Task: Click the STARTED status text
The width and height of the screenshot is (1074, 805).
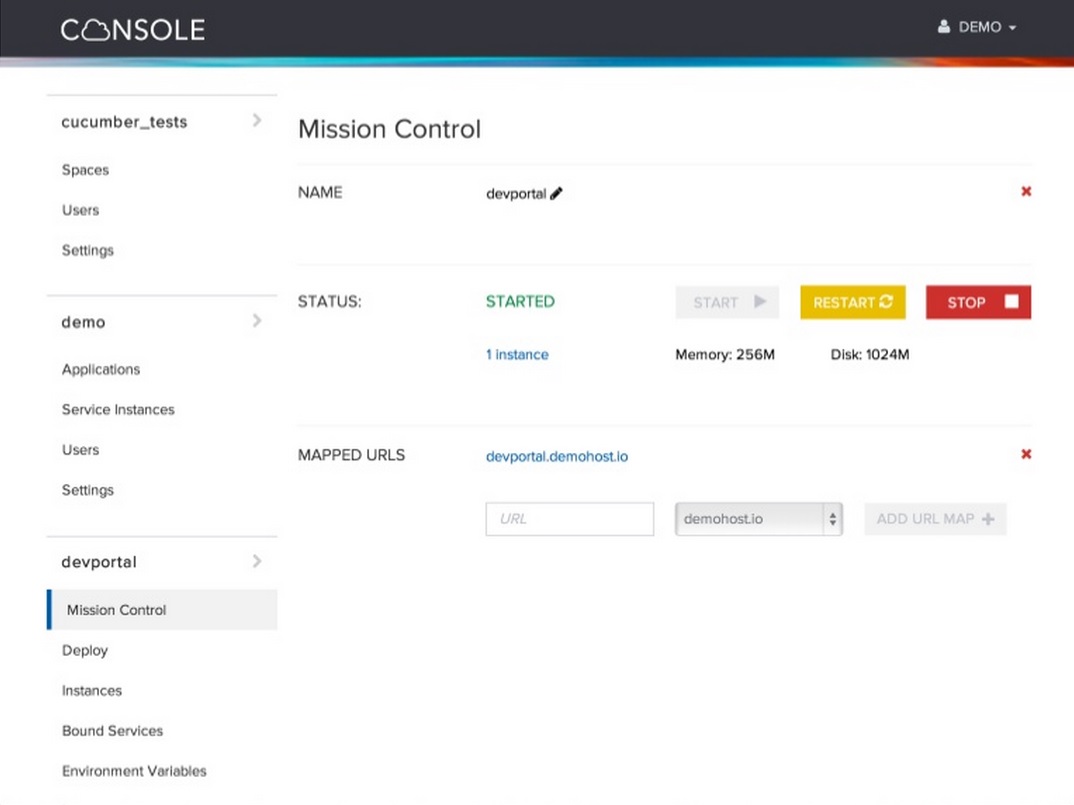Action: pyautogui.click(x=520, y=301)
